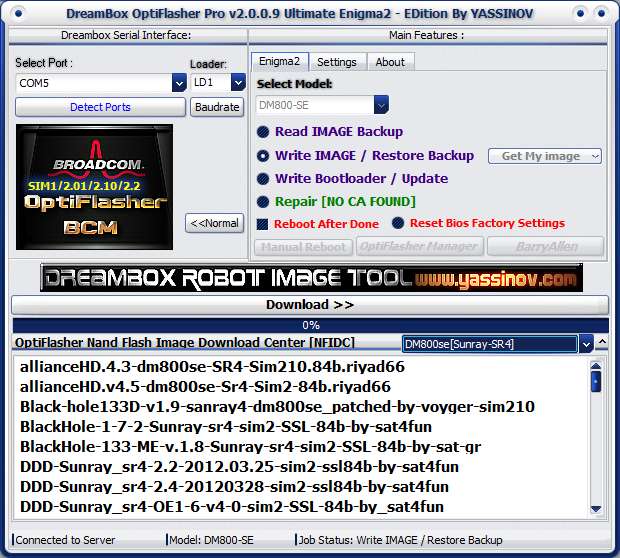Select DDD-Sunray_sr4-OE1-6-v4-0 image
Image resolution: width=620 pixels, height=558 pixels.
232,507
